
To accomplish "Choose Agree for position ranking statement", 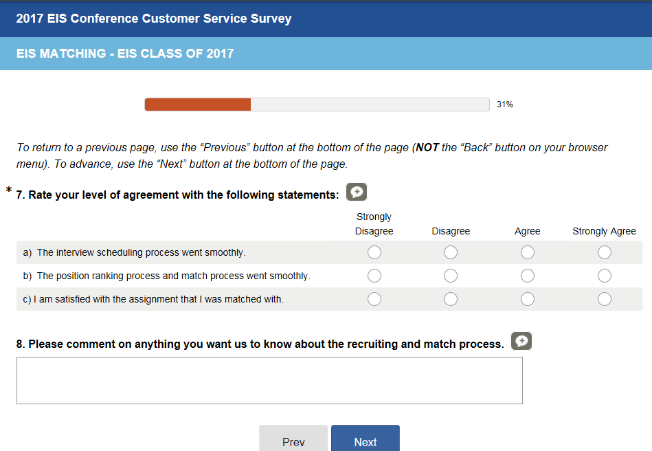I will (527, 275).
